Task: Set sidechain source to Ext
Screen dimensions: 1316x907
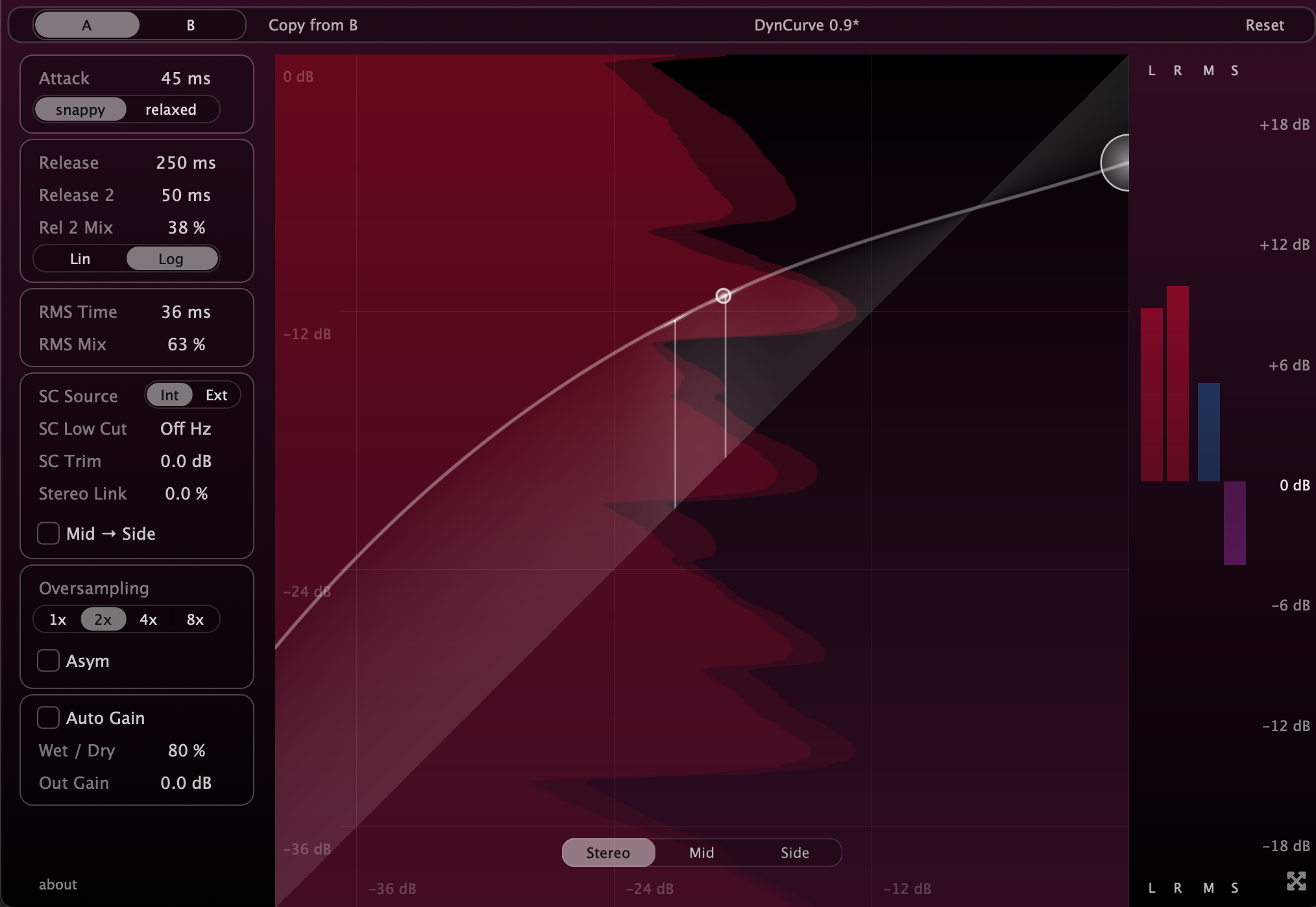Action: (x=216, y=395)
